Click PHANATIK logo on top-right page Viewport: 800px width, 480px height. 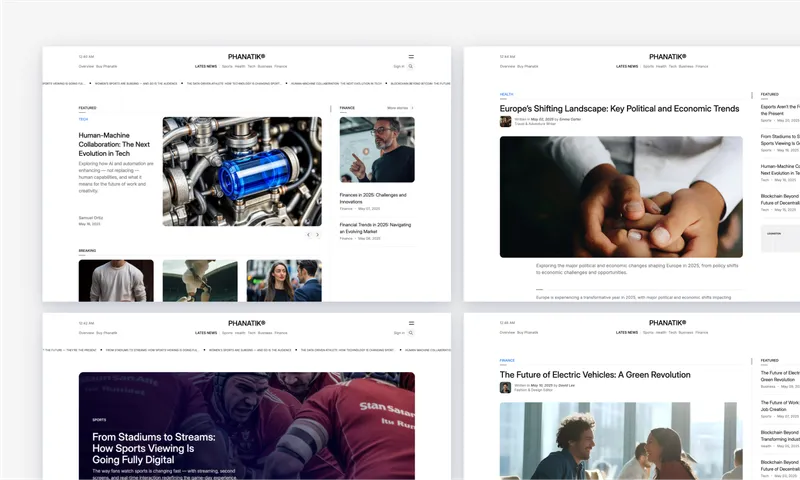point(667,57)
